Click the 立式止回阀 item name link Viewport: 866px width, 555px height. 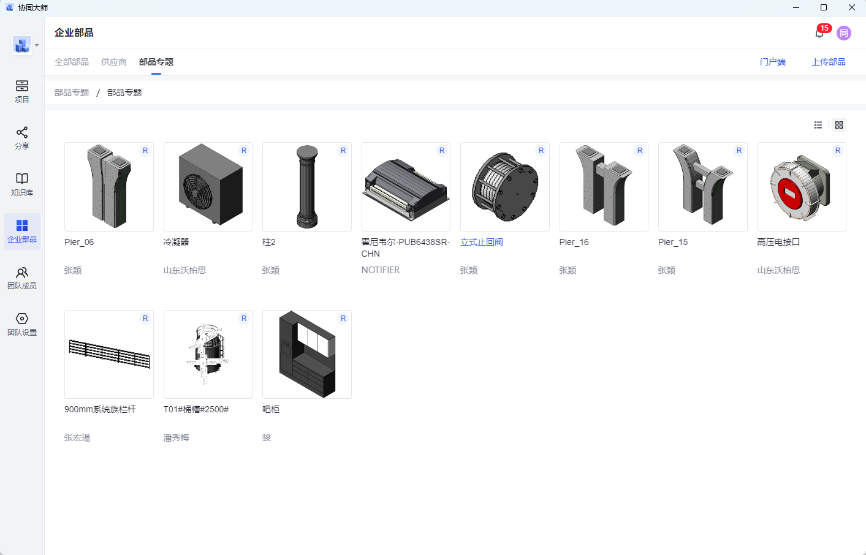point(482,242)
